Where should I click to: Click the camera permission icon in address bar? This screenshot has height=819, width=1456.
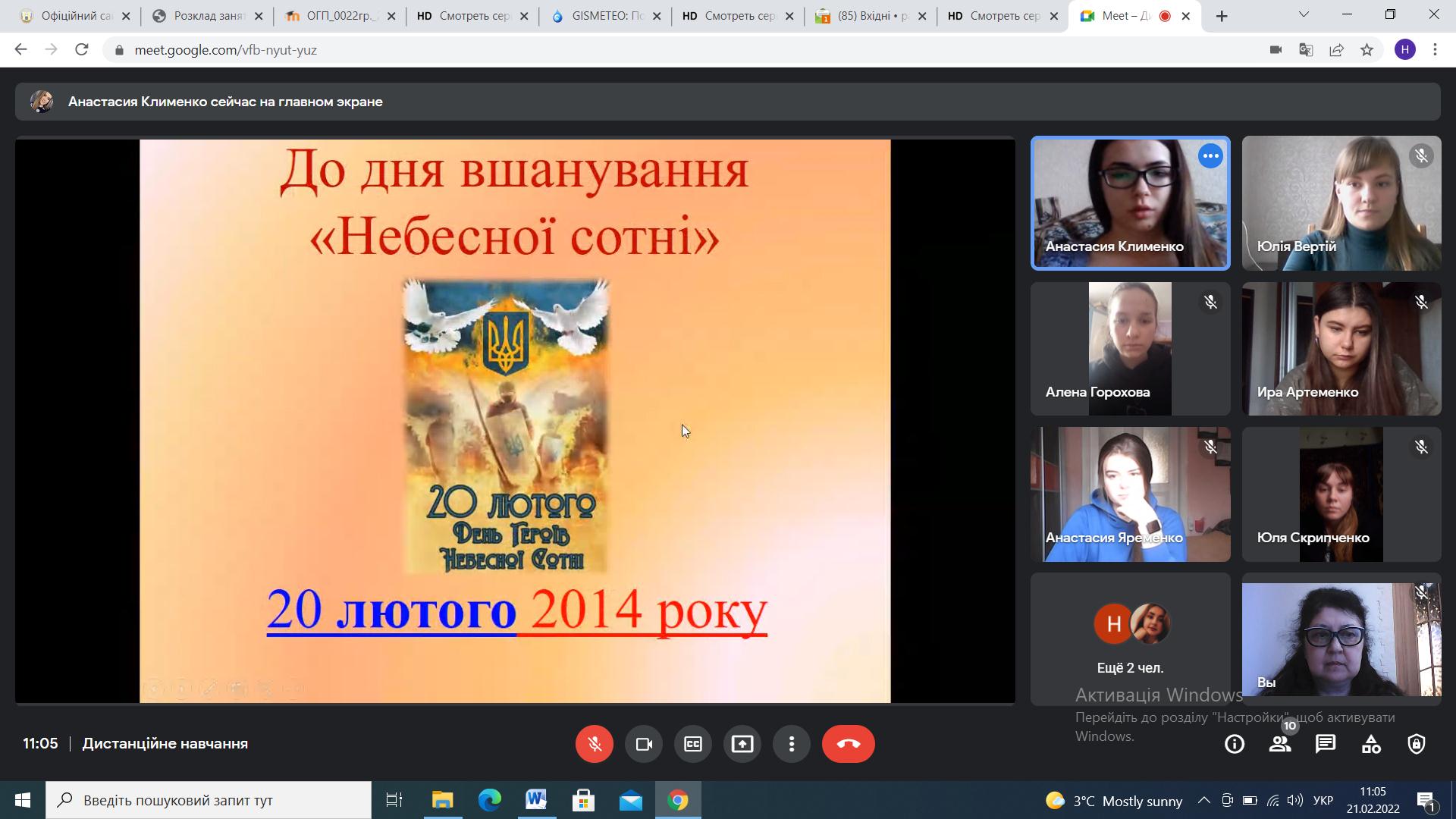coord(1276,49)
